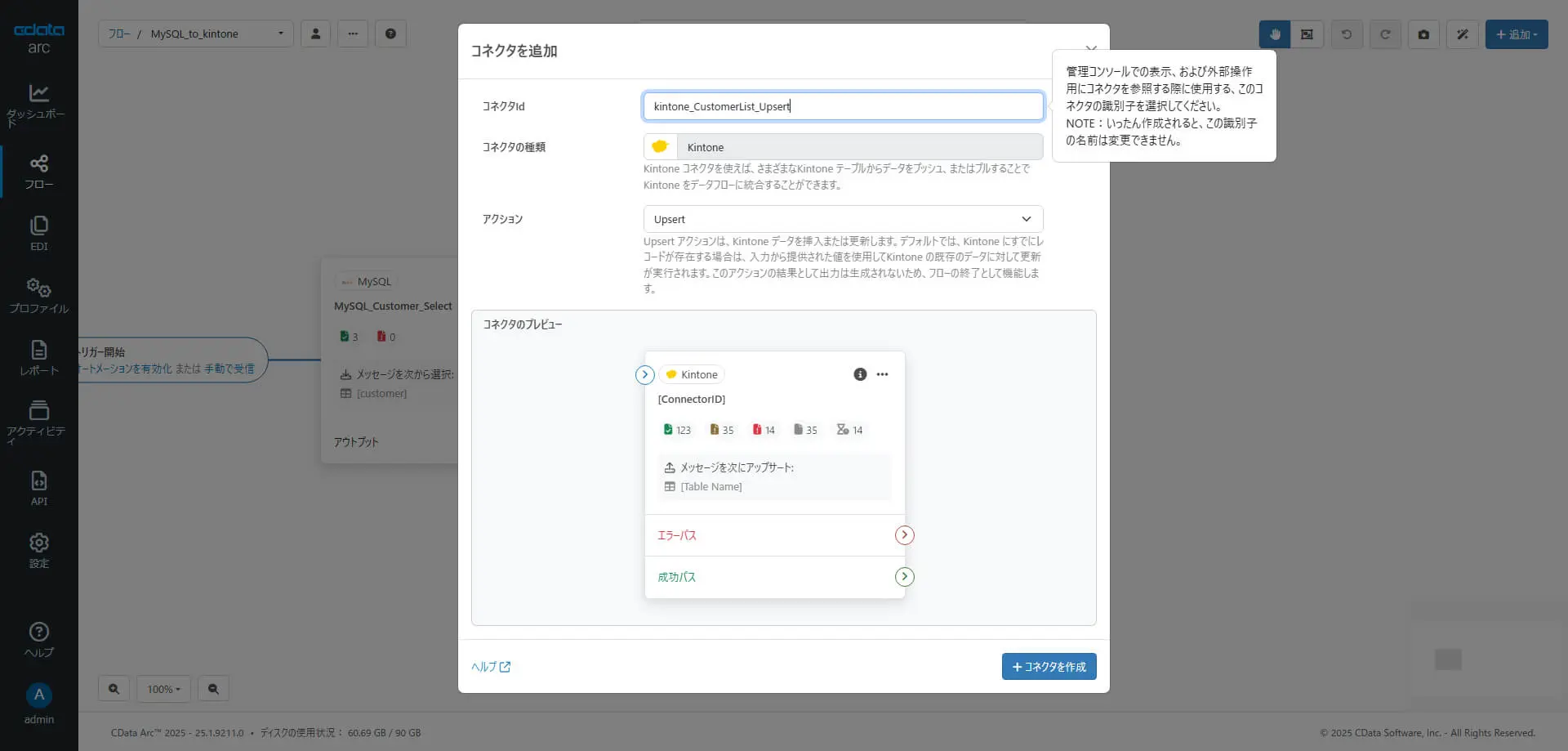1568x751 pixels.
Task: Select the hand pan tool
Action: [1275, 34]
